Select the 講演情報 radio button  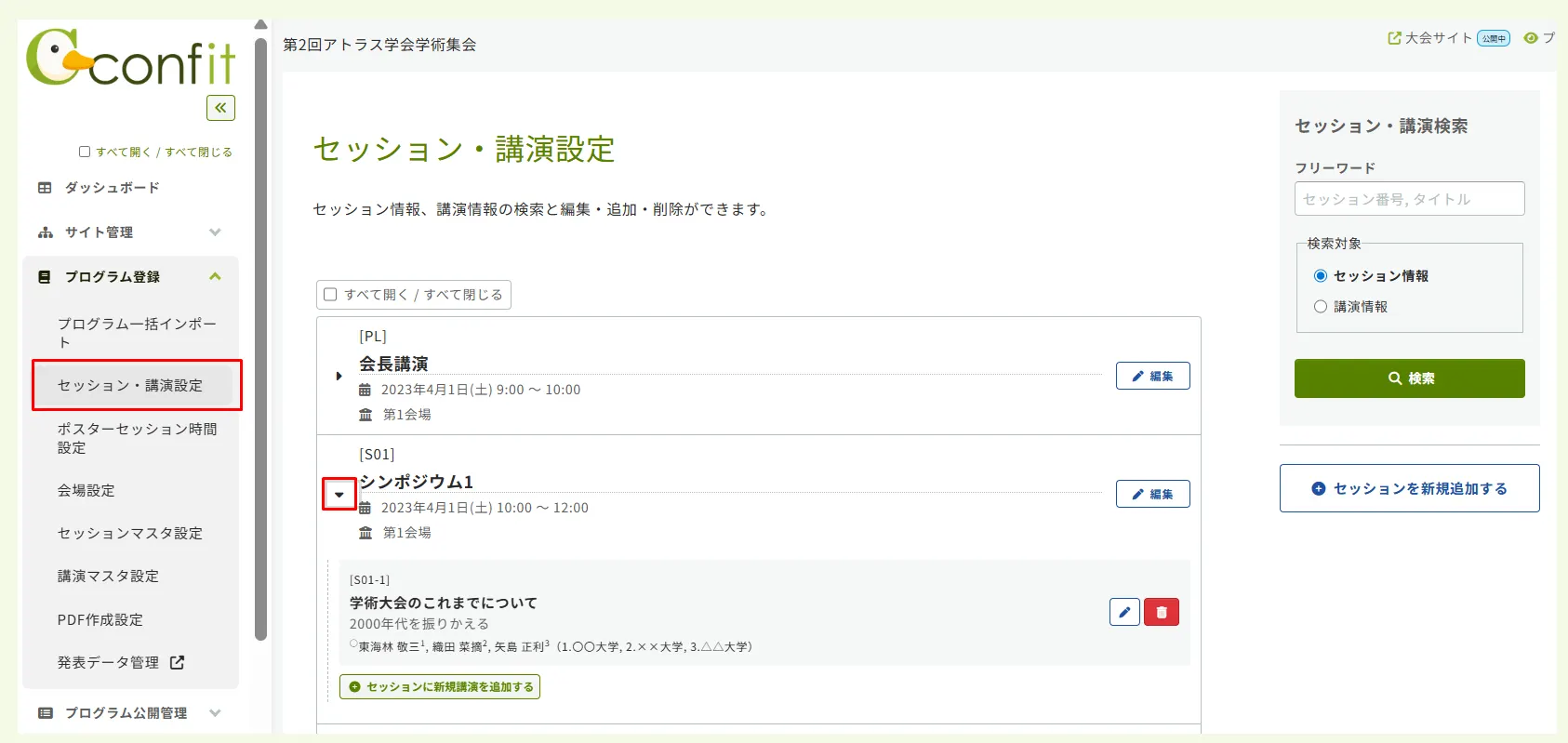pos(1321,307)
